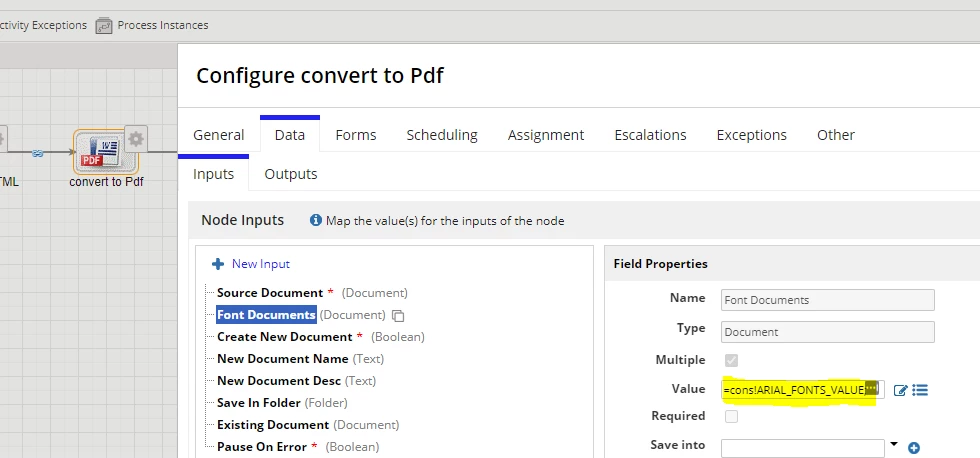
Task: Enable the Required checkbox
Action: pyautogui.click(x=731, y=416)
